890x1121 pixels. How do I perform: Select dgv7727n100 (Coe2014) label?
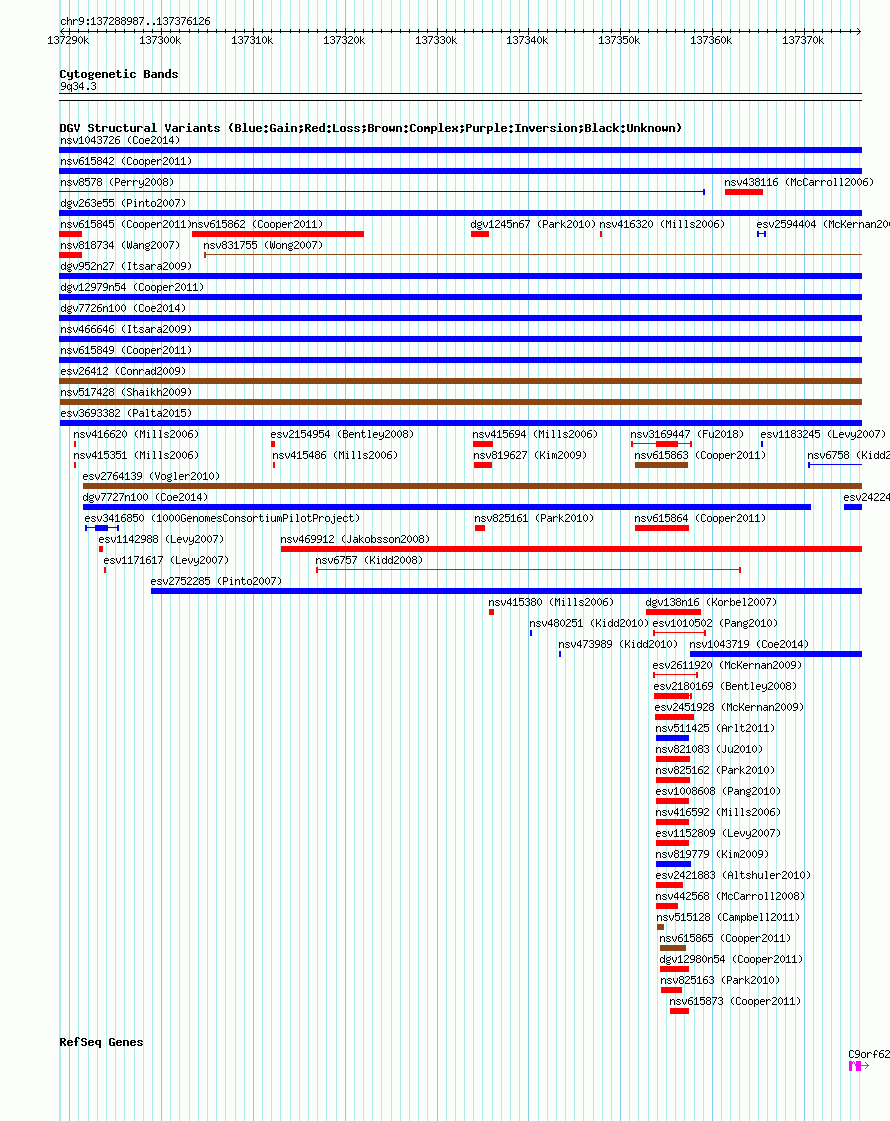click(x=145, y=498)
